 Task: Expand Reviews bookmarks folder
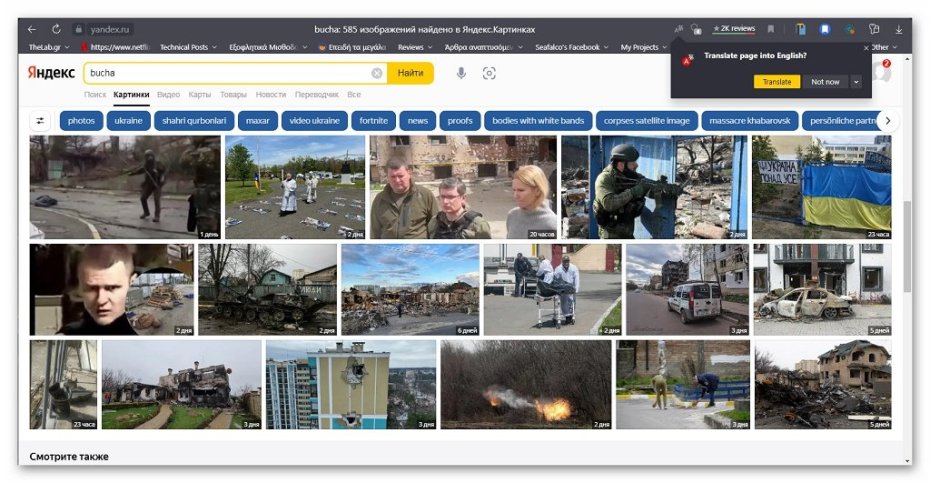pyautogui.click(x=415, y=47)
